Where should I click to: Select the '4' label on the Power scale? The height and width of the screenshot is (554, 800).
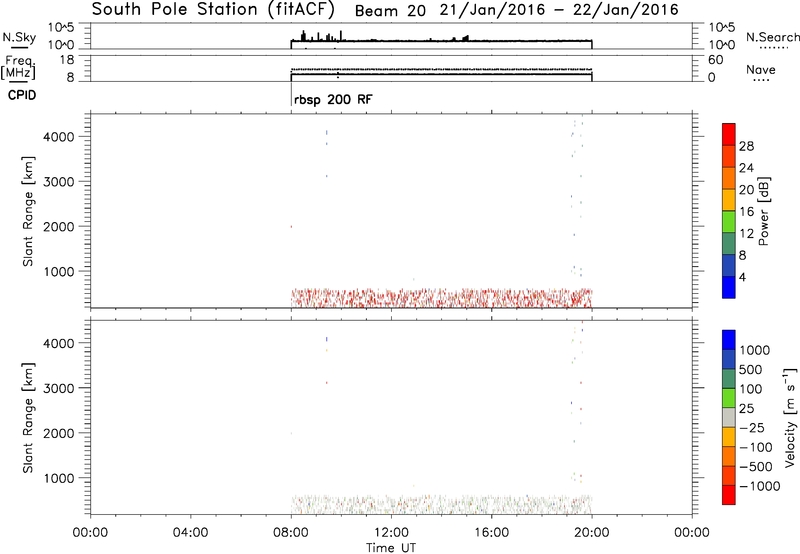742,277
